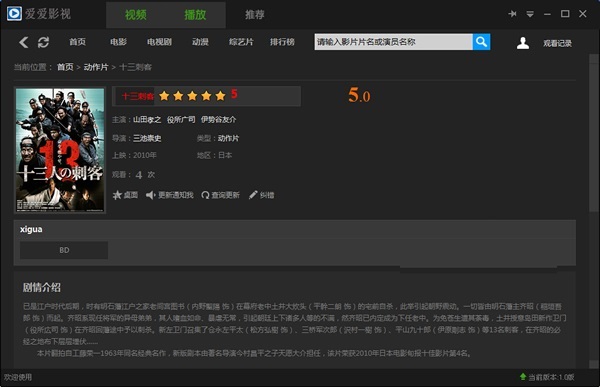Click actor link 役所广司
Screen dimensions: 600x387
(x=181, y=120)
